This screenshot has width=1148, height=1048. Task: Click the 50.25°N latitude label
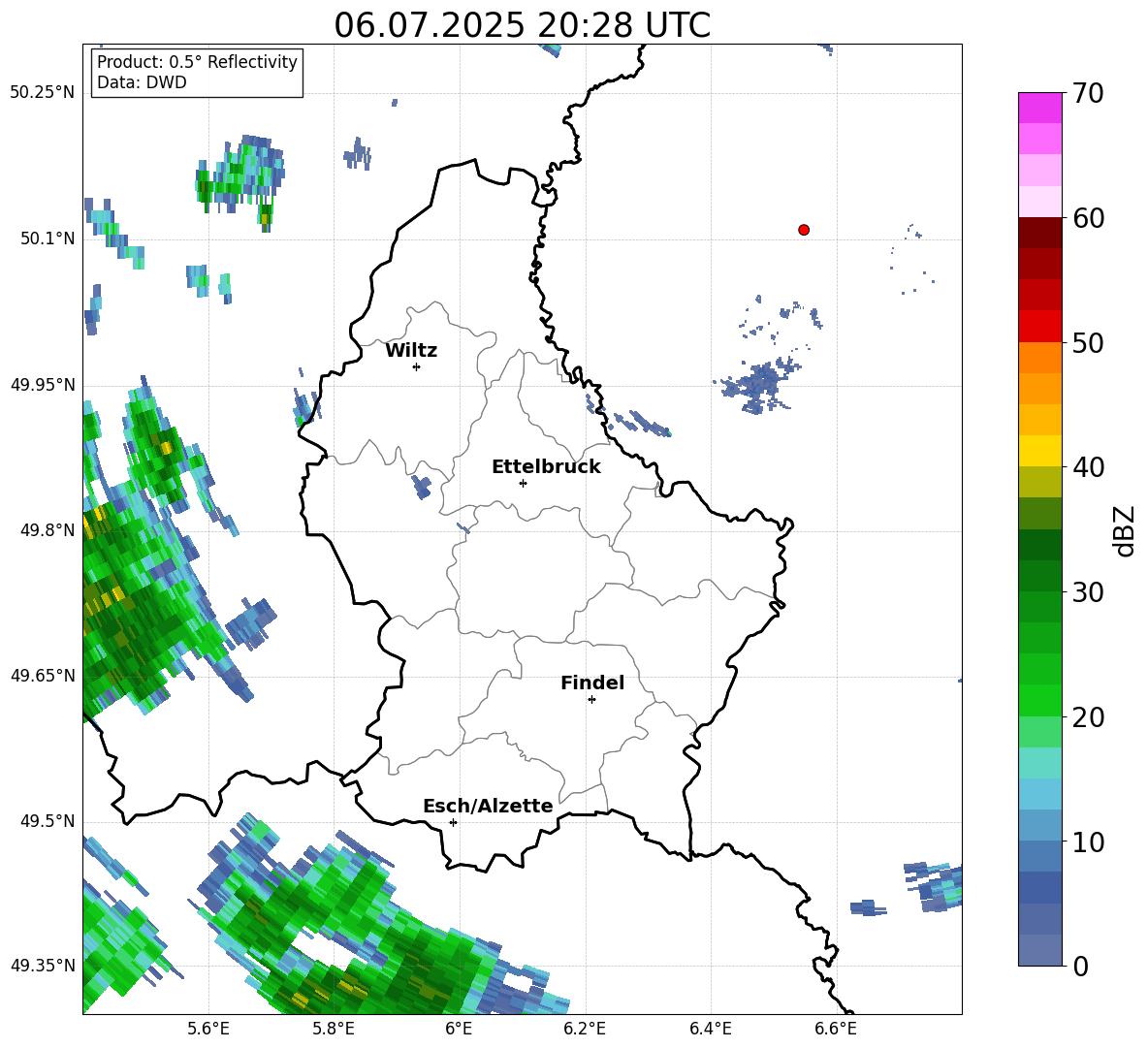42,93
